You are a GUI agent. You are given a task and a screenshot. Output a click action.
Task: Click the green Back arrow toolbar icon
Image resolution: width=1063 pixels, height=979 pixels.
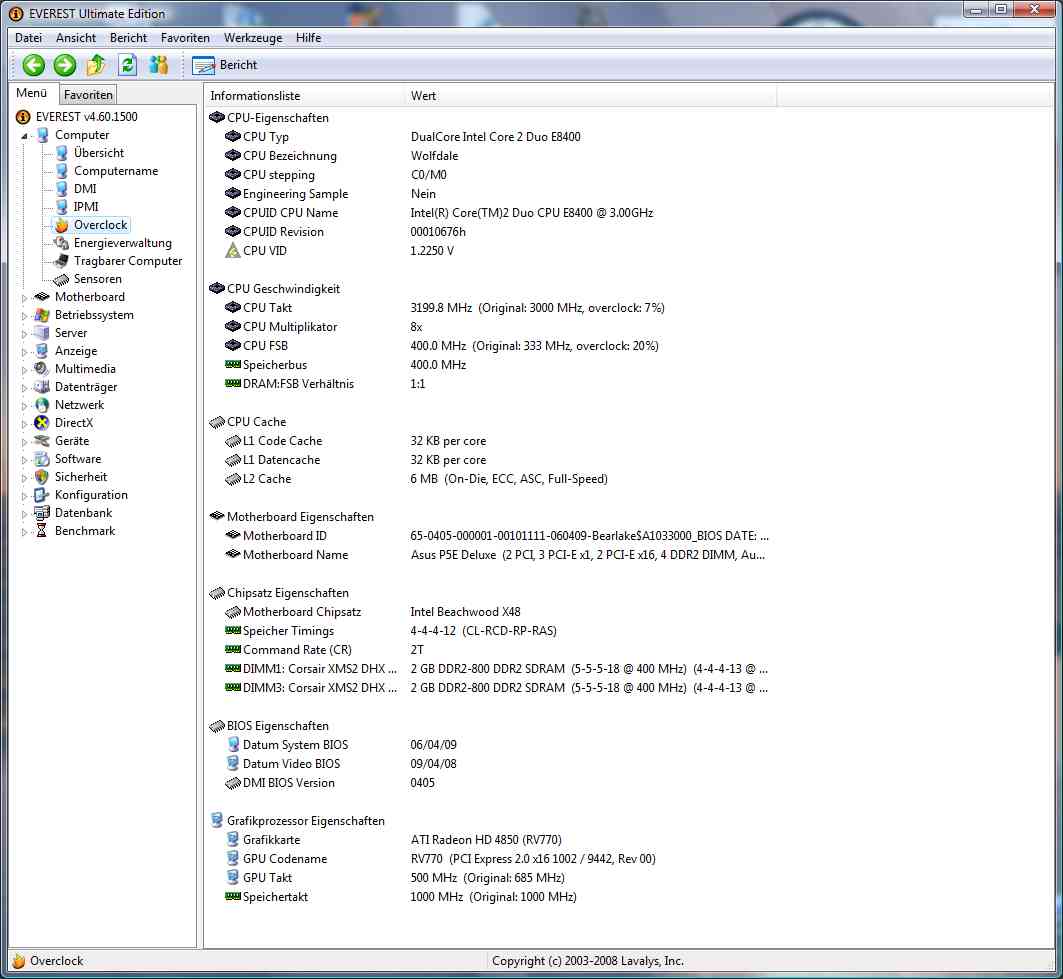click(33, 65)
